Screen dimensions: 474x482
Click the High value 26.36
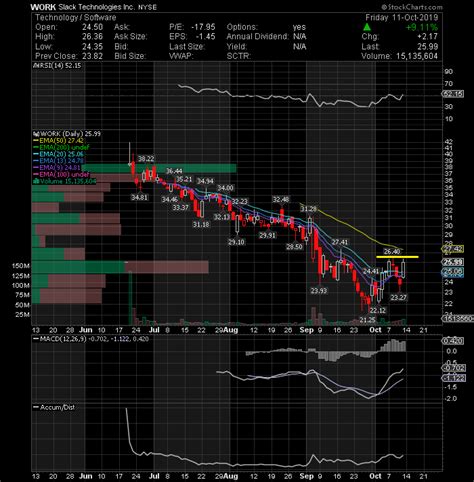(92, 37)
